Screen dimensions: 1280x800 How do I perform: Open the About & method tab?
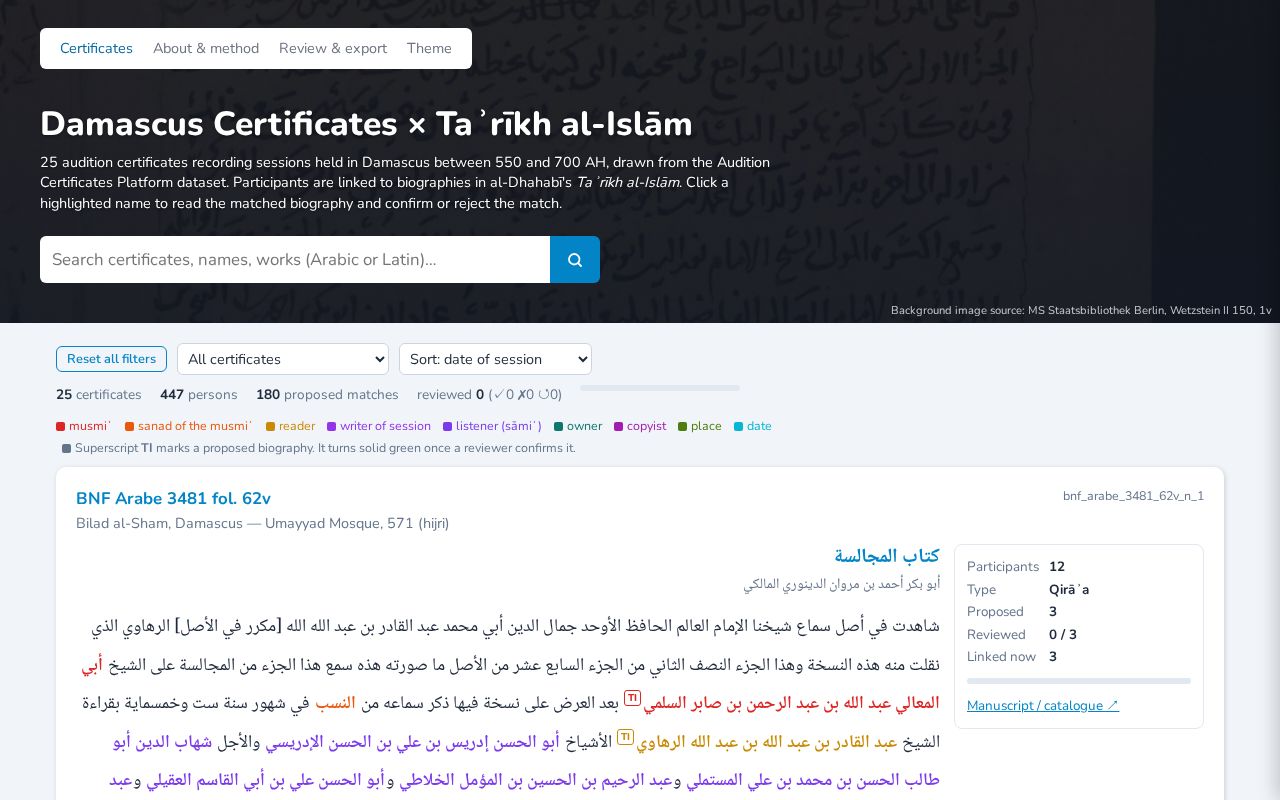coord(206,48)
